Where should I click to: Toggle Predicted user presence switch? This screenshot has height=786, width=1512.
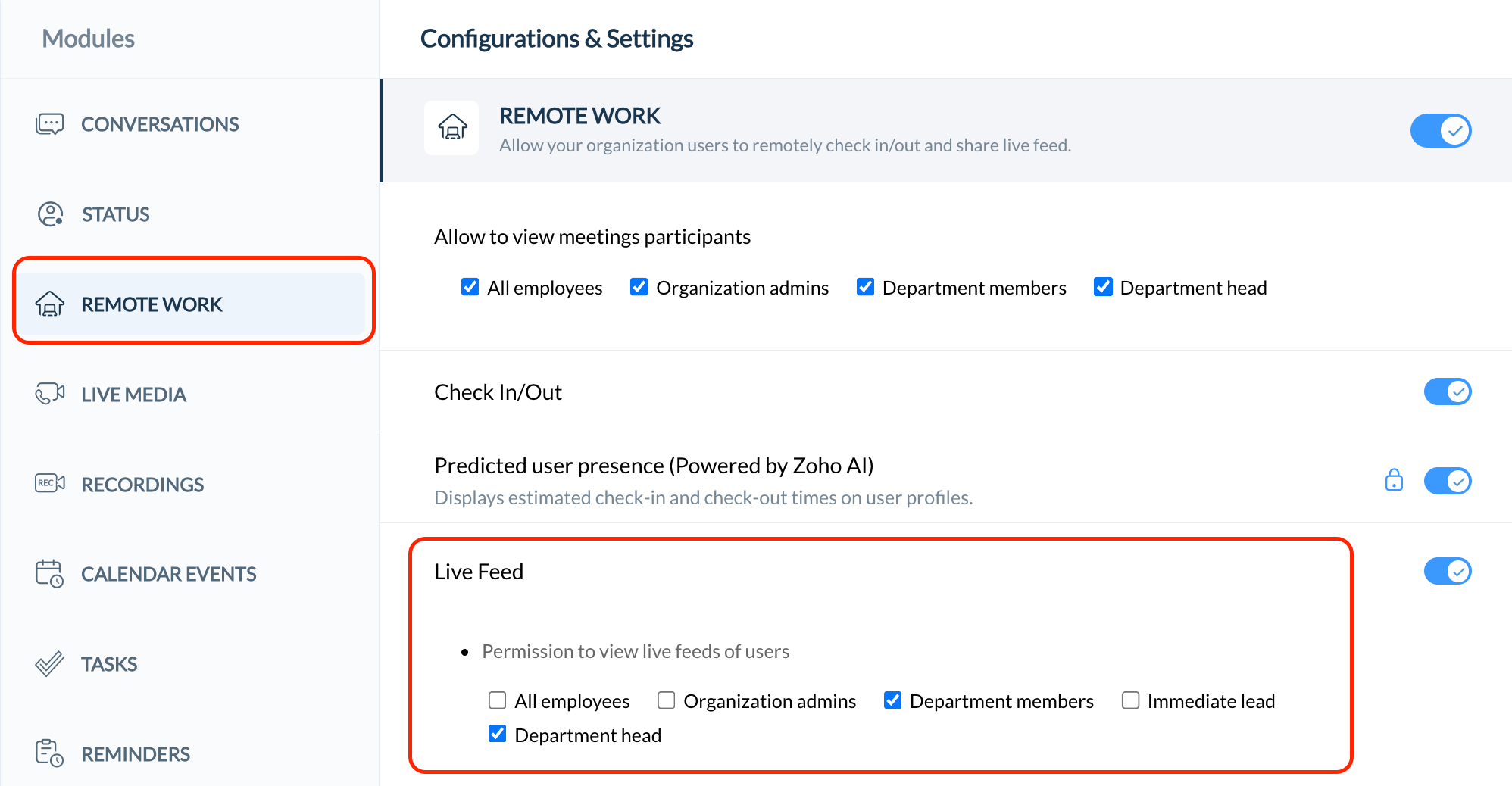[x=1447, y=481]
